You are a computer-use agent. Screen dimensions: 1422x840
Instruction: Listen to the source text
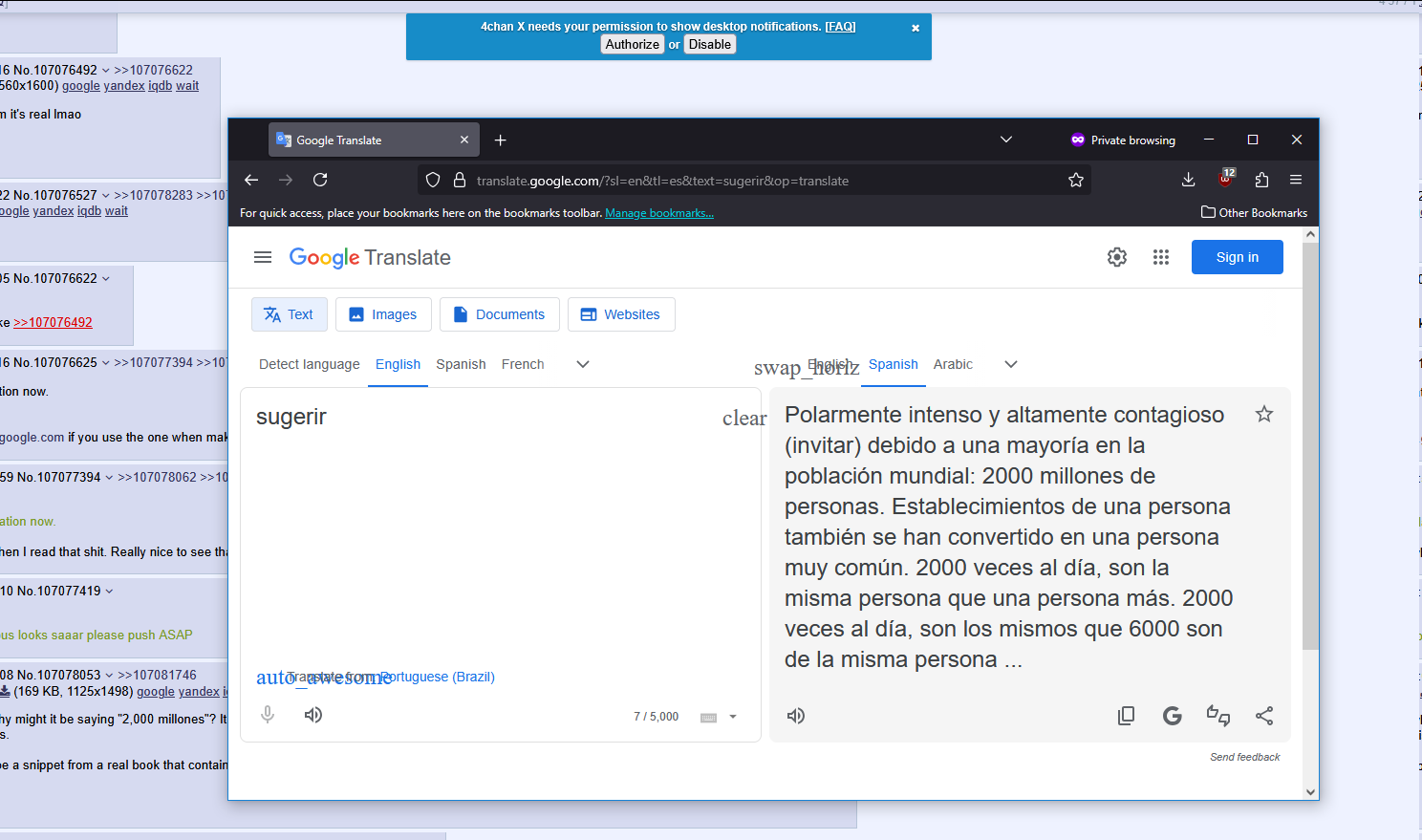click(x=313, y=715)
